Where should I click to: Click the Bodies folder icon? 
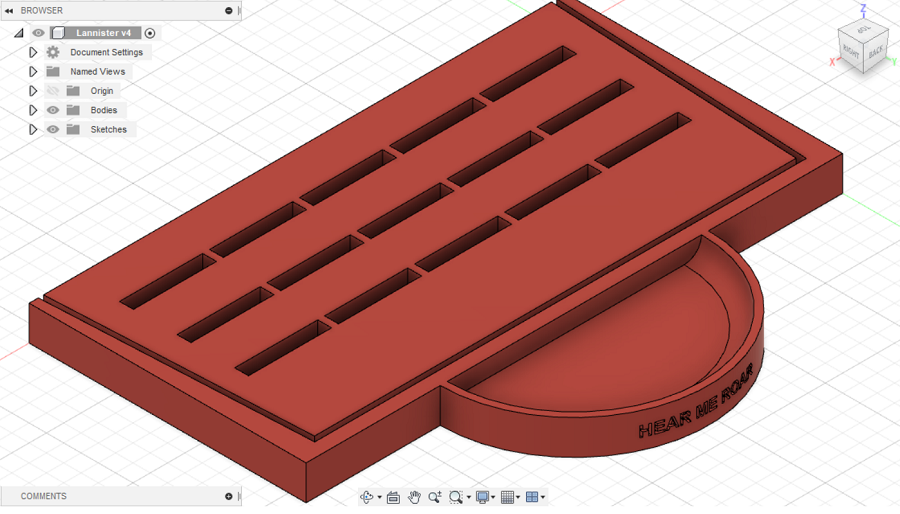[73, 110]
